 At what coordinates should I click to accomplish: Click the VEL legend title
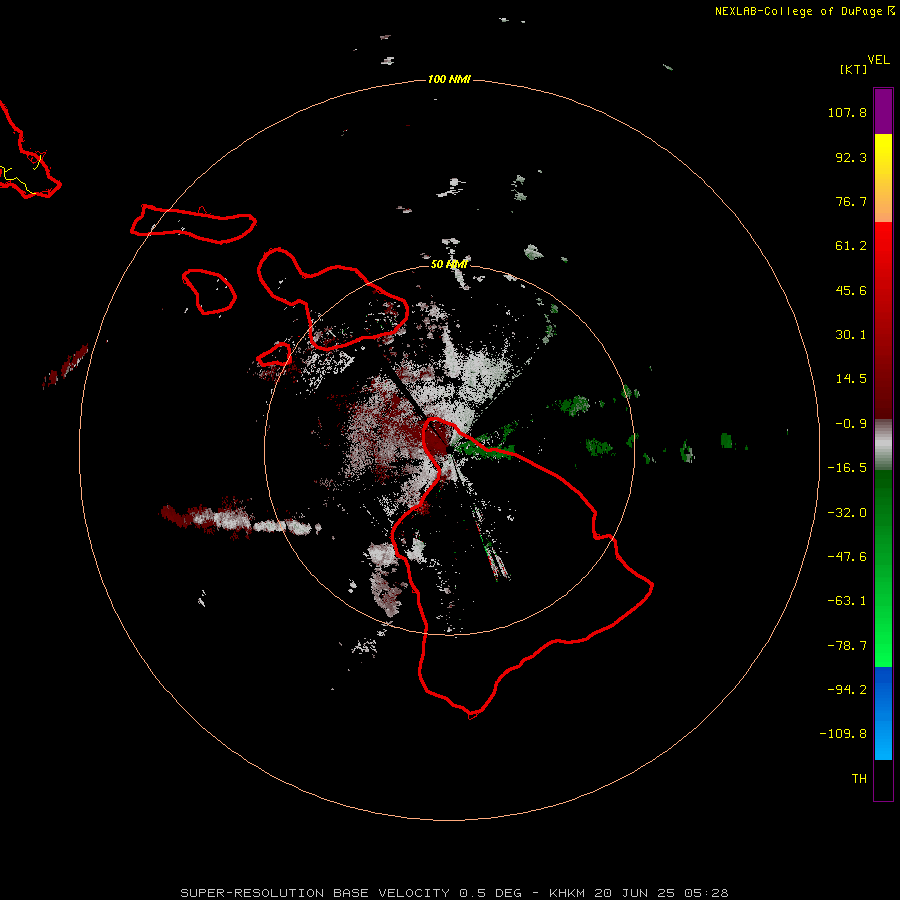coord(878,60)
